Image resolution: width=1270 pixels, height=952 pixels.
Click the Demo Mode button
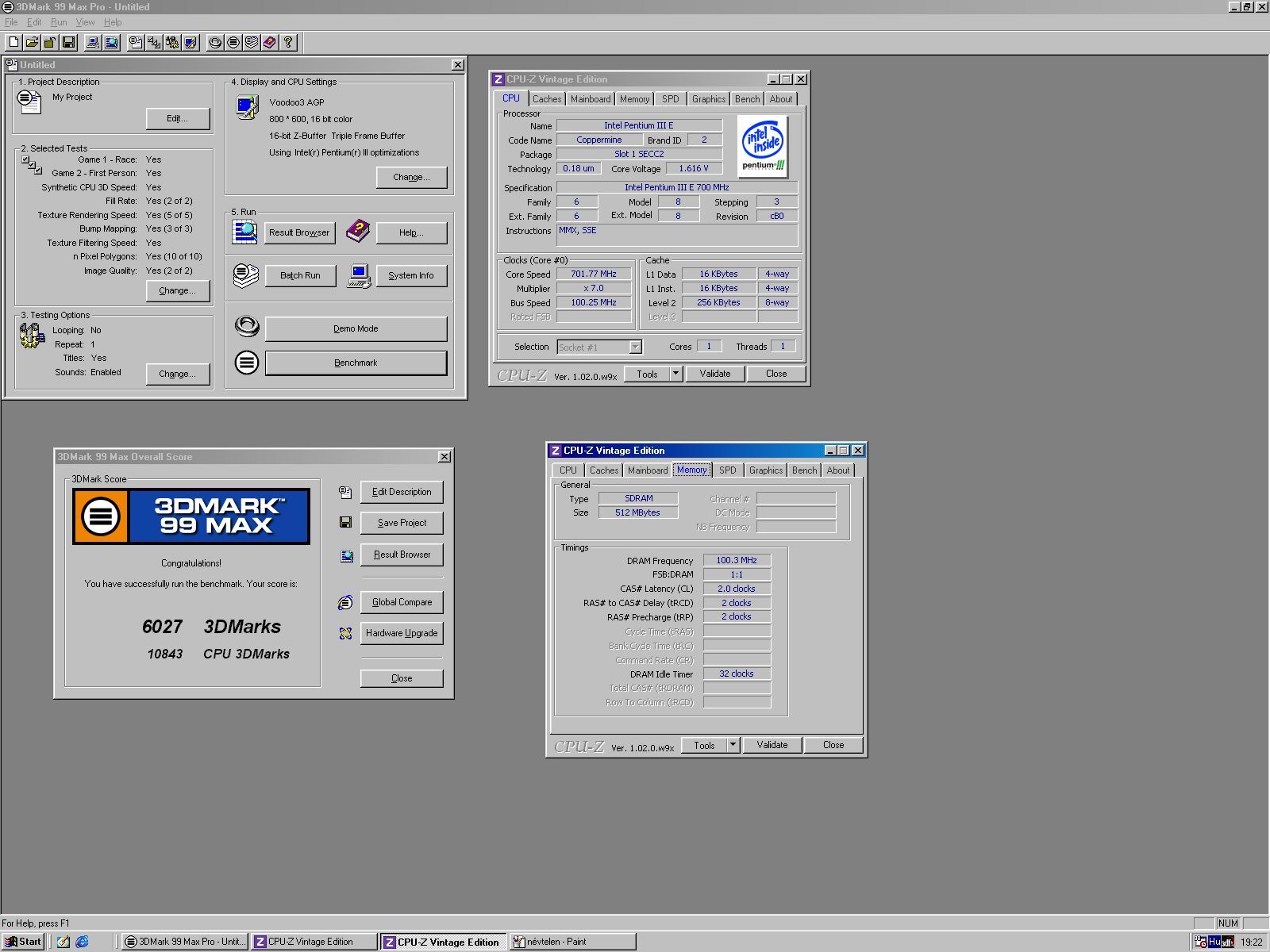pyautogui.click(x=356, y=328)
